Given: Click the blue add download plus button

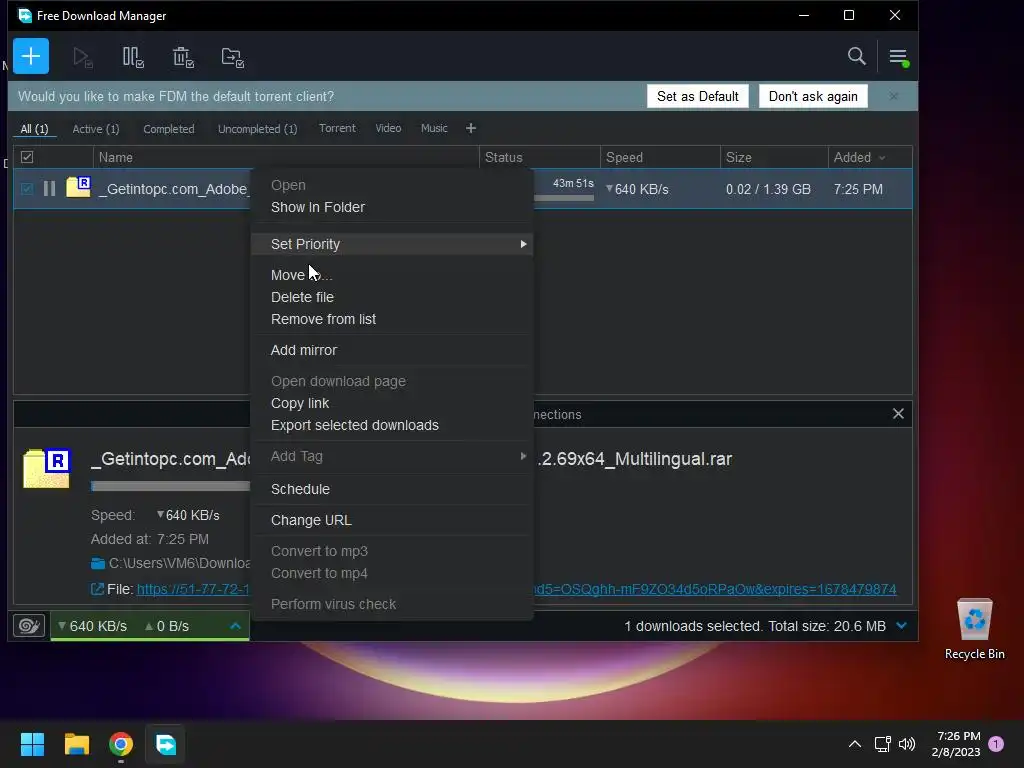Looking at the screenshot, I should pos(31,56).
